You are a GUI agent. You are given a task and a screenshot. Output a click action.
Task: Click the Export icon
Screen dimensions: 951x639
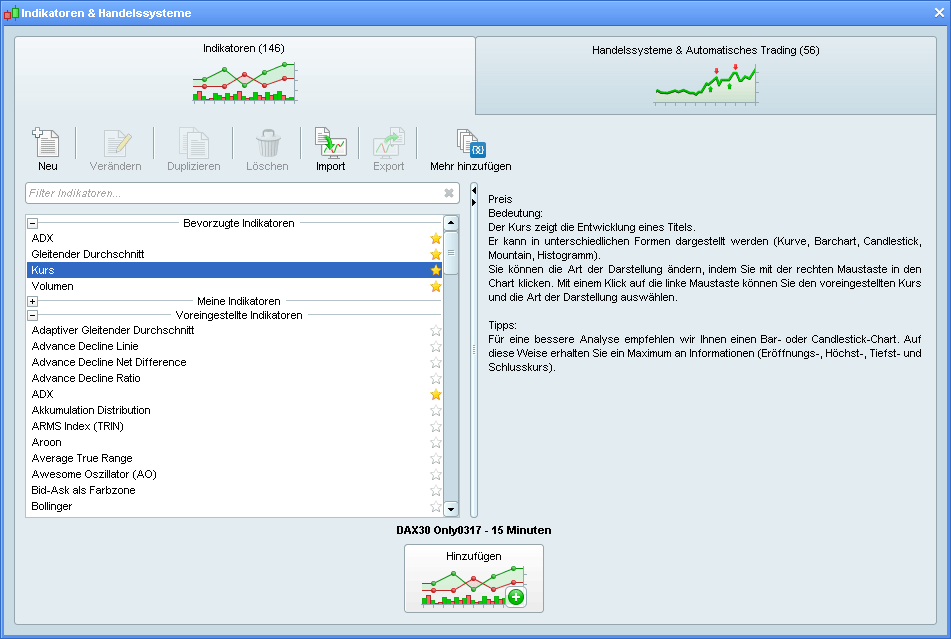(388, 143)
